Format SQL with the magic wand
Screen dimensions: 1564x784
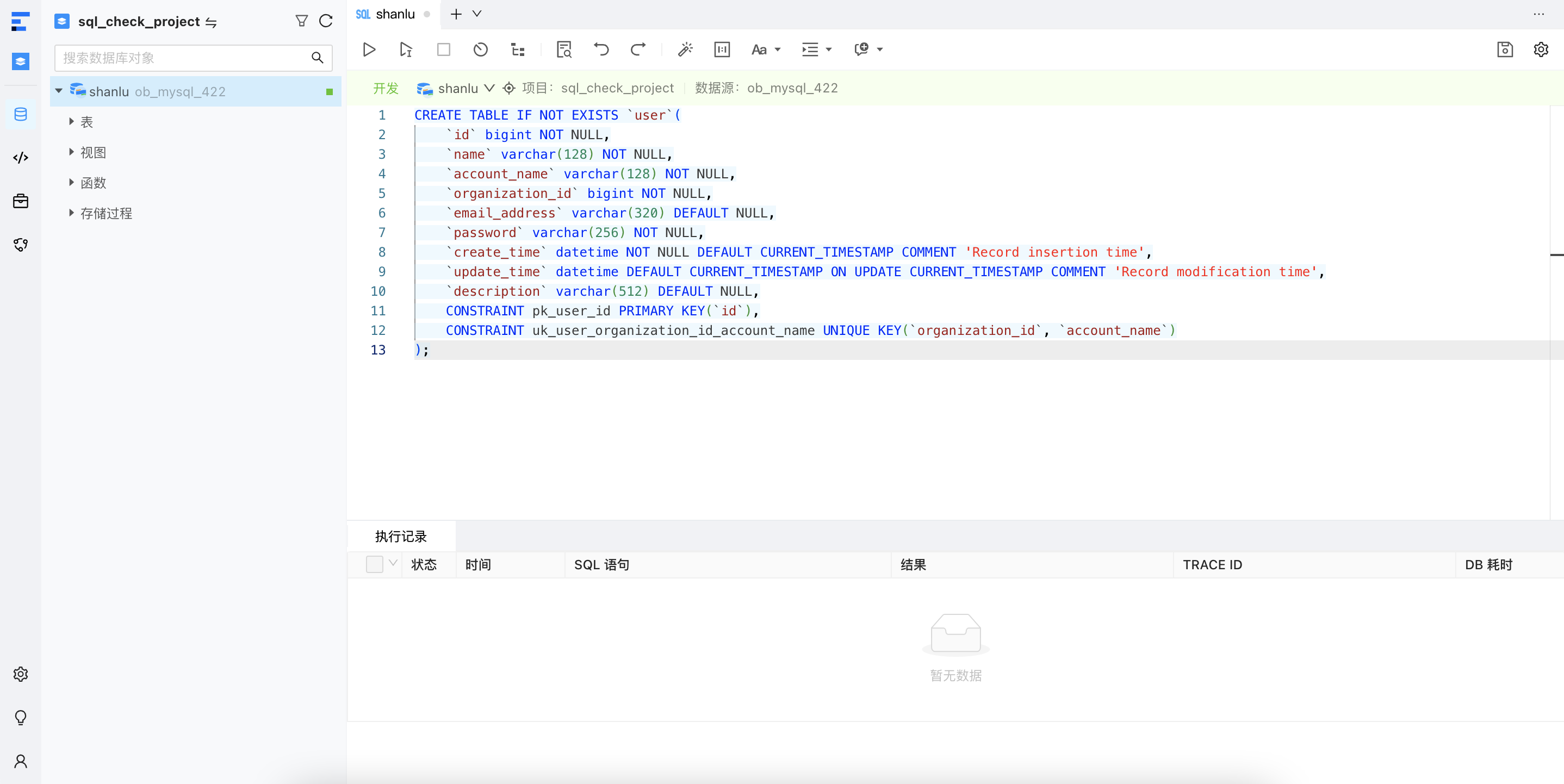pos(685,49)
